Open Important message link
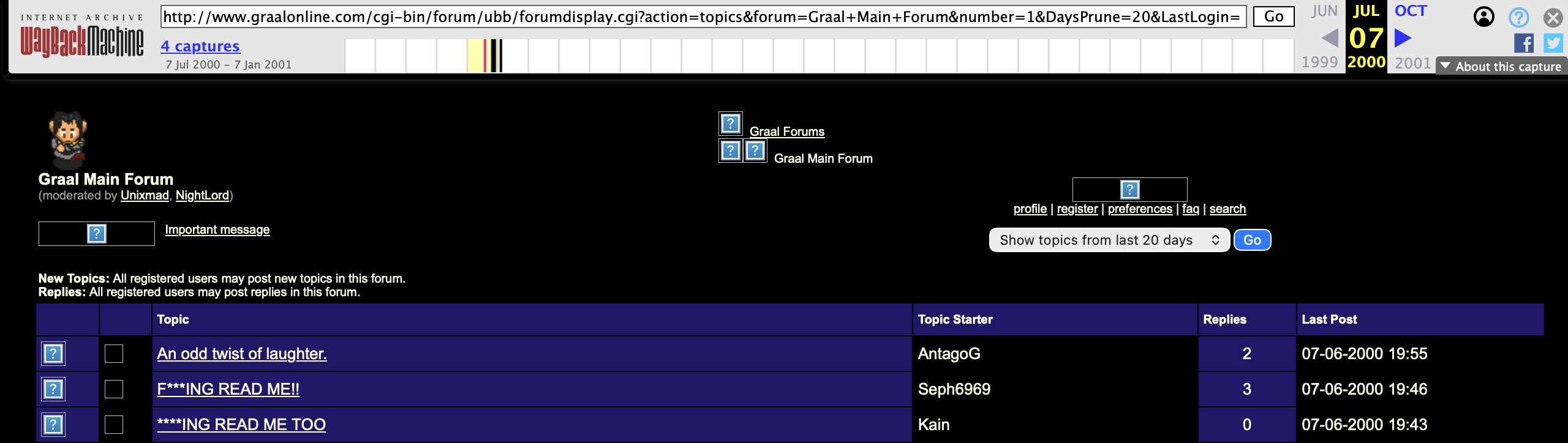Image resolution: width=1568 pixels, height=443 pixels. pos(217,229)
